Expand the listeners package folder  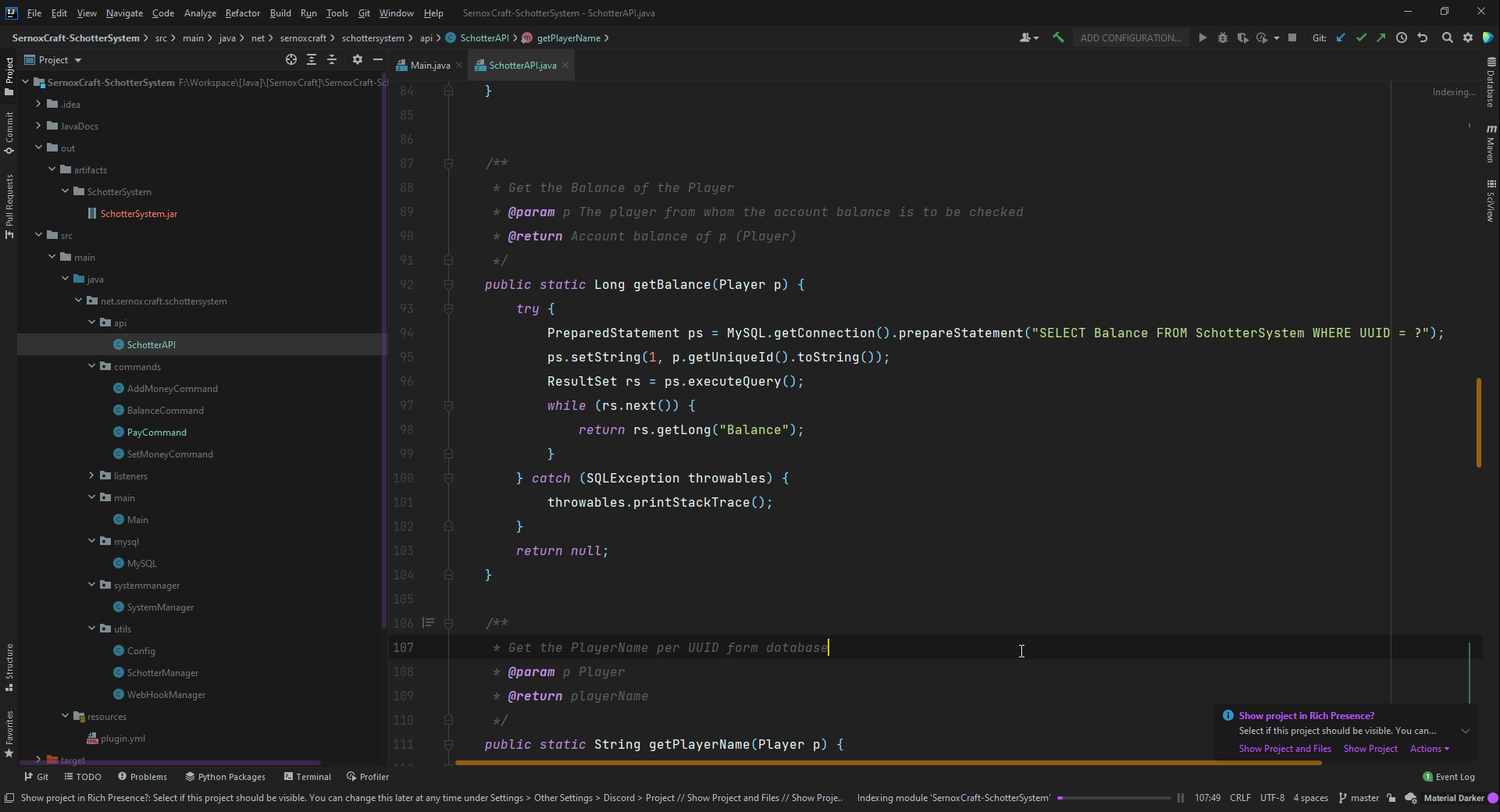(x=91, y=475)
